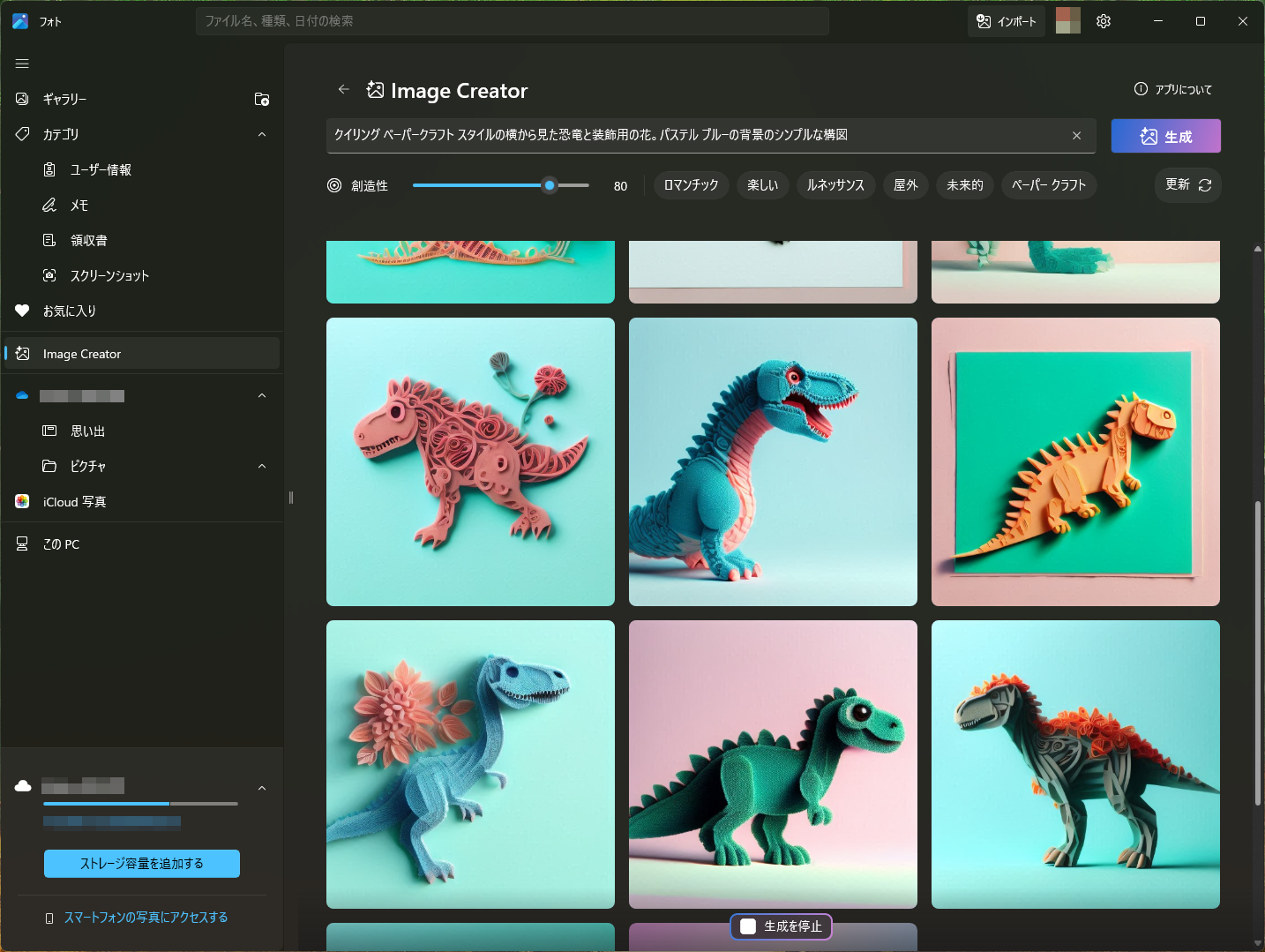Image resolution: width=1265 pixels, height=952 pixels.
Task: Click the add folder icon beside ギャラリー
Action: 262,99
